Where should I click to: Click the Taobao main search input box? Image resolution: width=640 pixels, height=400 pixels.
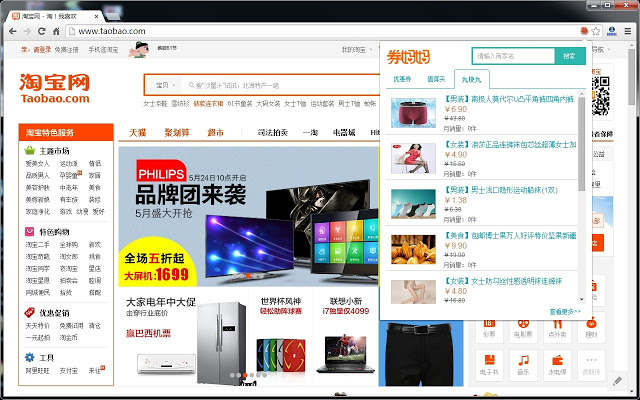282,85
